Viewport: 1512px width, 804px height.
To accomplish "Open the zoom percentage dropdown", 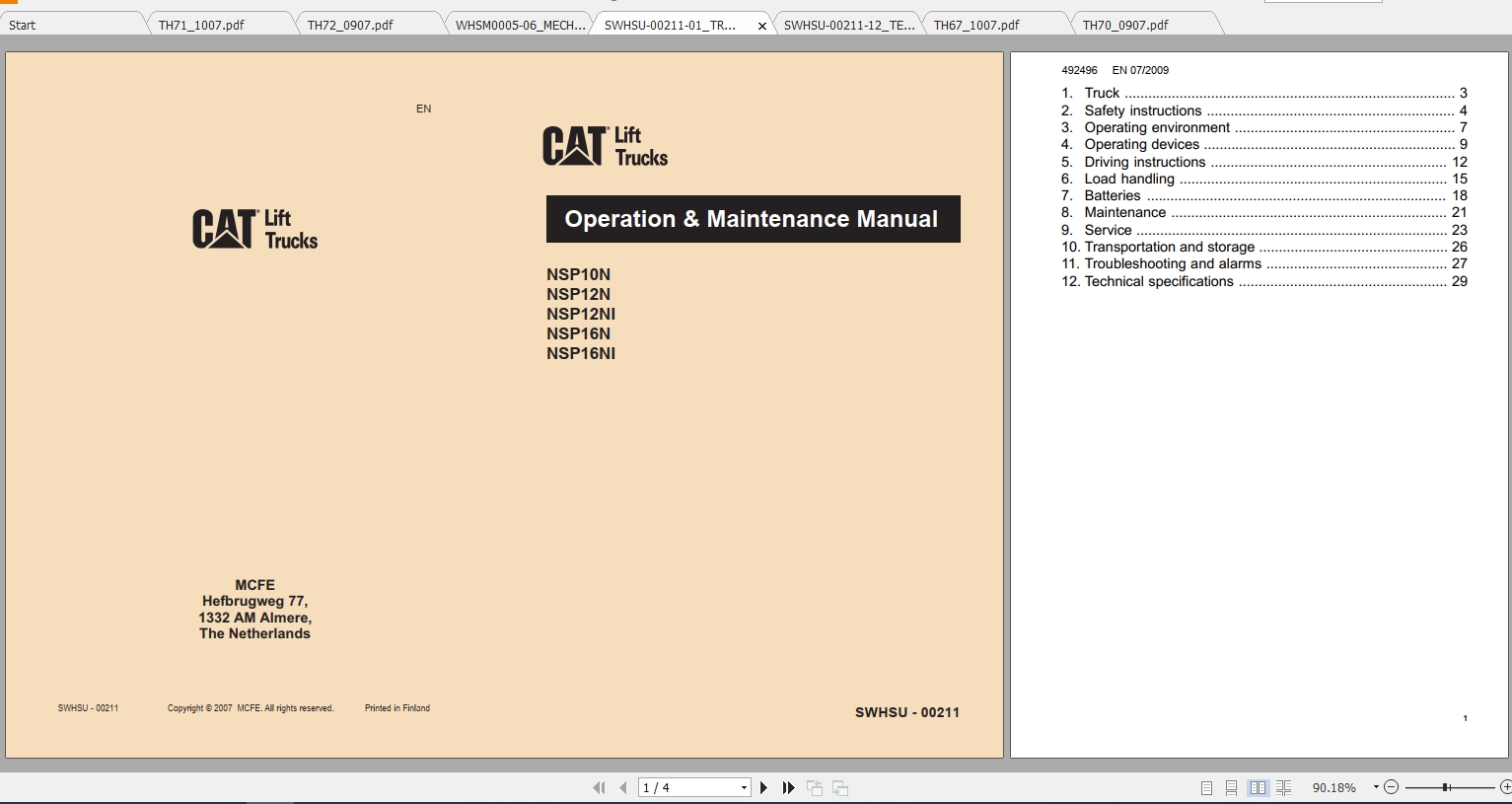I will click(x=1375, y=787).
